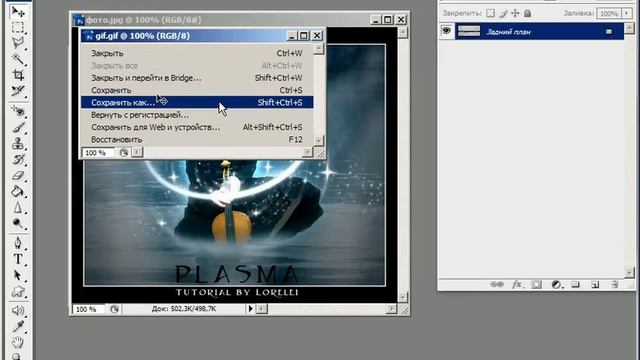
Task: Toggle lock position cross-arrows icon
Action: [x=515, y=13]
